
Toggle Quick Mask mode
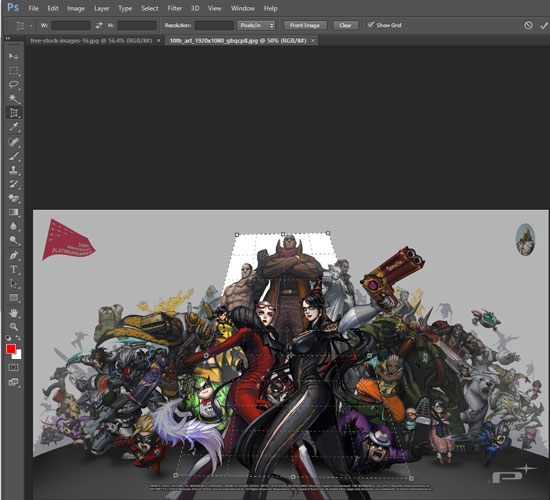pos(14,367)
